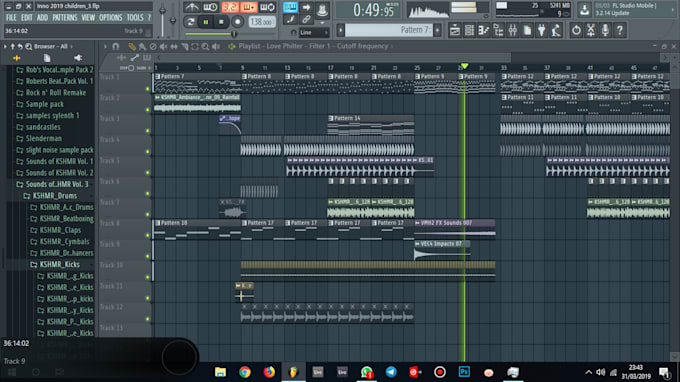This screenshot has width=680, height=382.
Task: Toggle typing keyboard to piano button
Action: 290,7
